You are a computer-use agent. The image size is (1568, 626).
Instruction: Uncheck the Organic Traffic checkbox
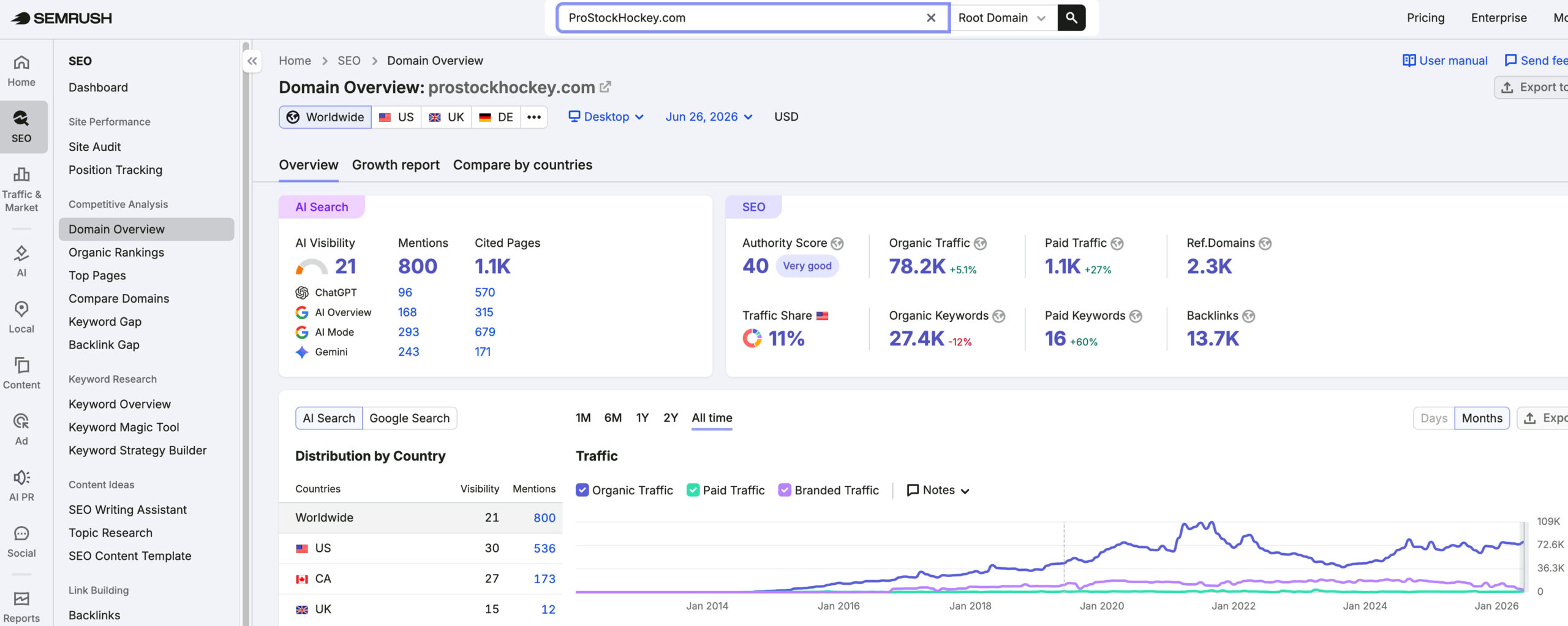(x=582, y=490)
